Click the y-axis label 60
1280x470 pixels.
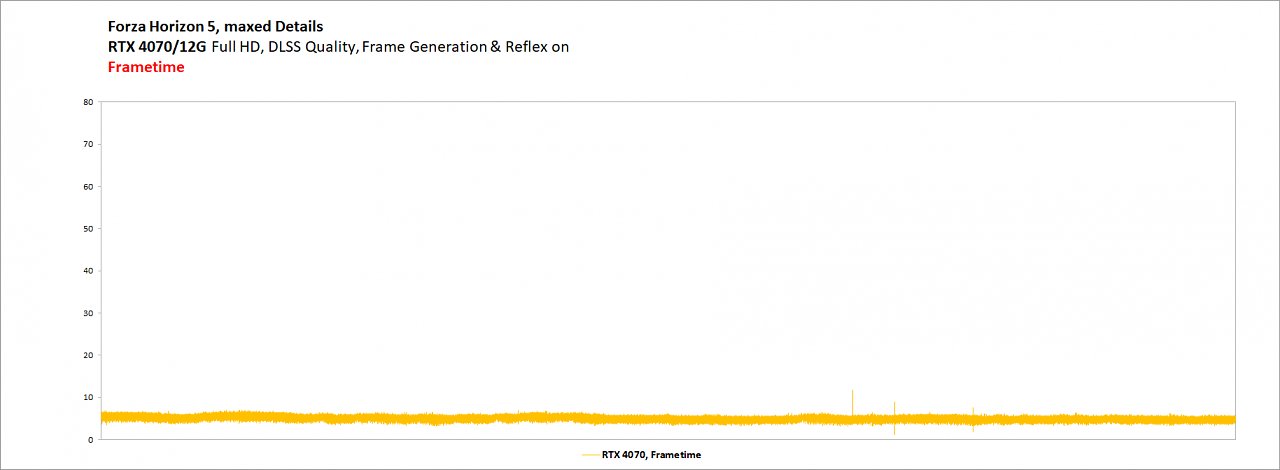(89, 186)
